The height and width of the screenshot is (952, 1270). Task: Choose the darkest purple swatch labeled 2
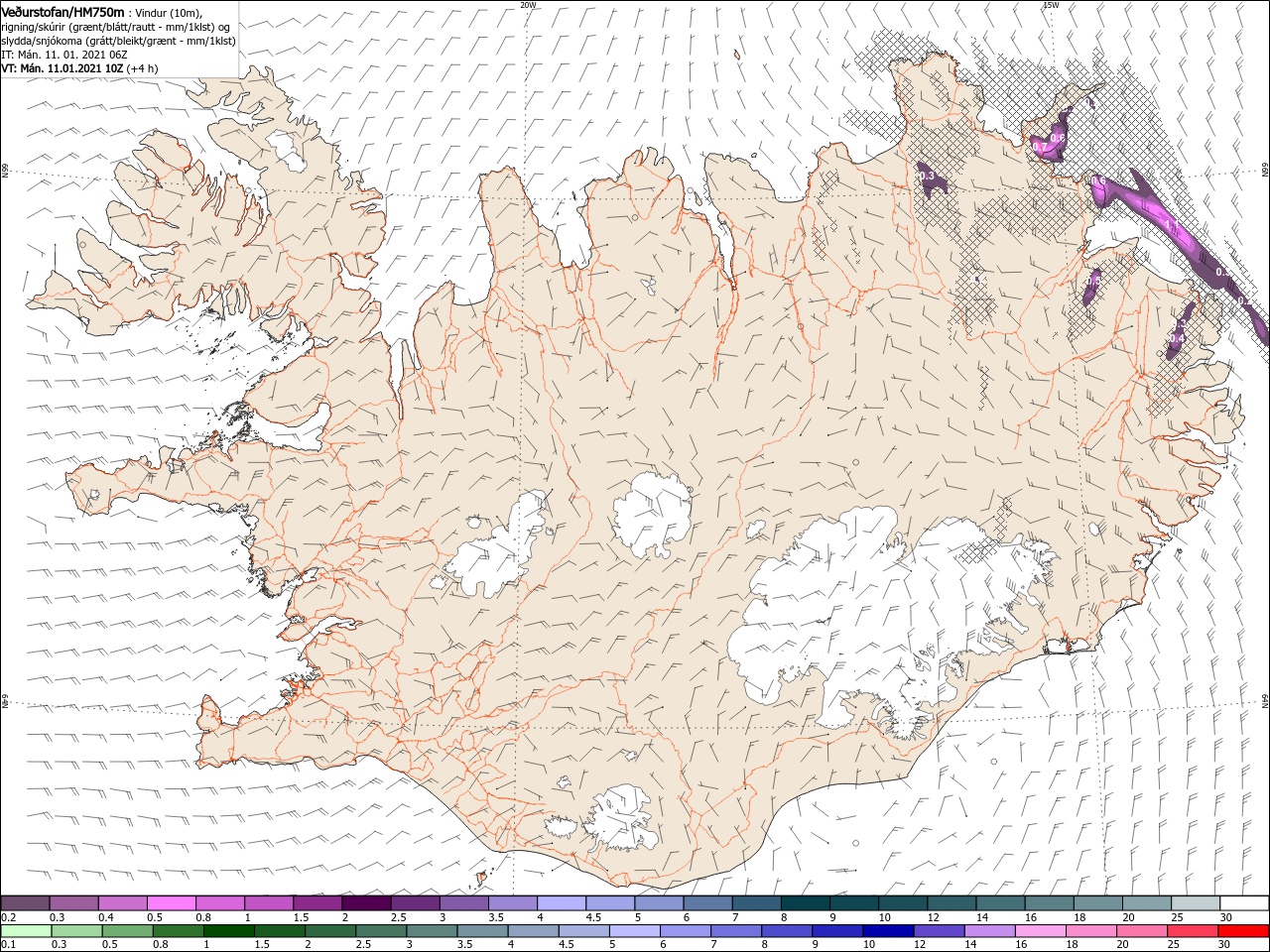[x=366, y=902]
